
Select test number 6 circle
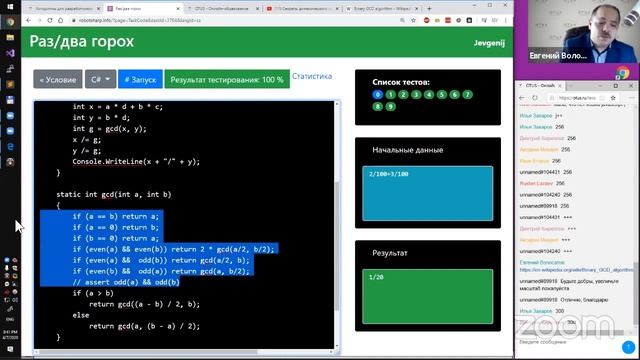coord(455,95)
